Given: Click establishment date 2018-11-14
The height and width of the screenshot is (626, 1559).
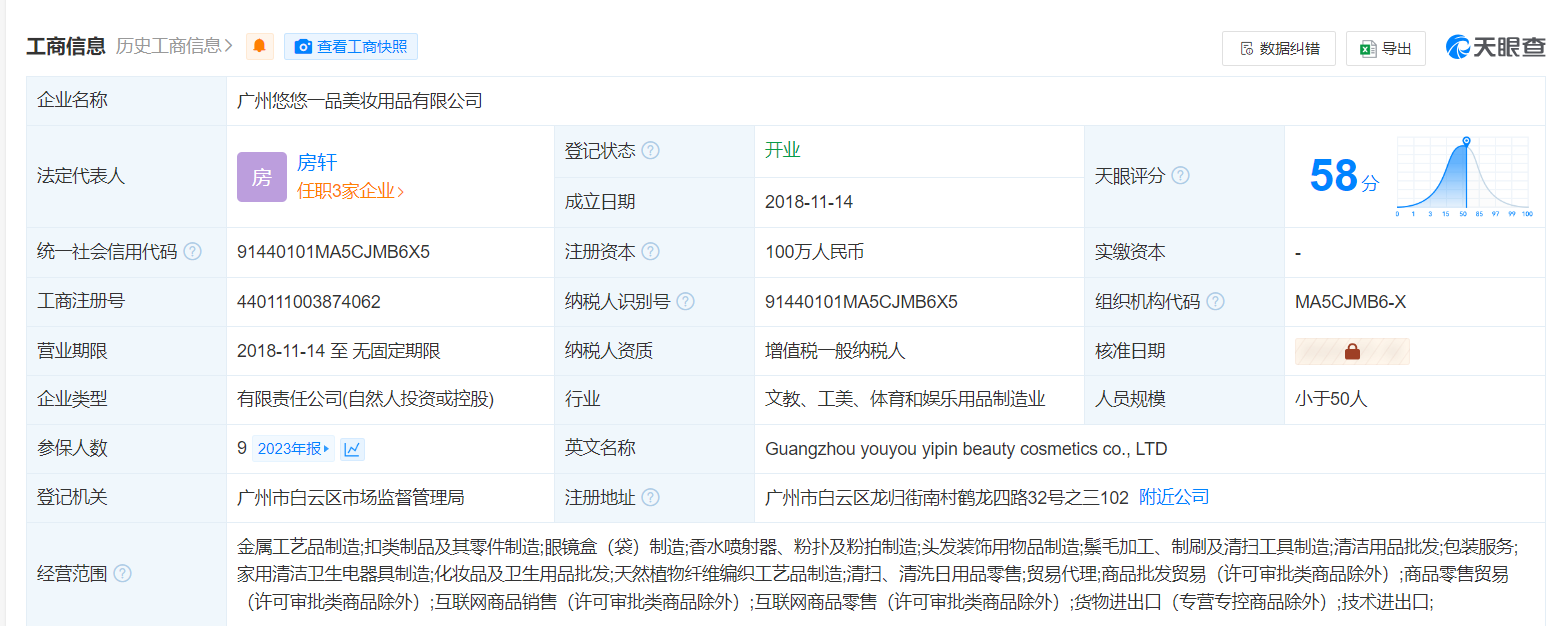Looking at the screenshot, I should (x=809, y=201).
